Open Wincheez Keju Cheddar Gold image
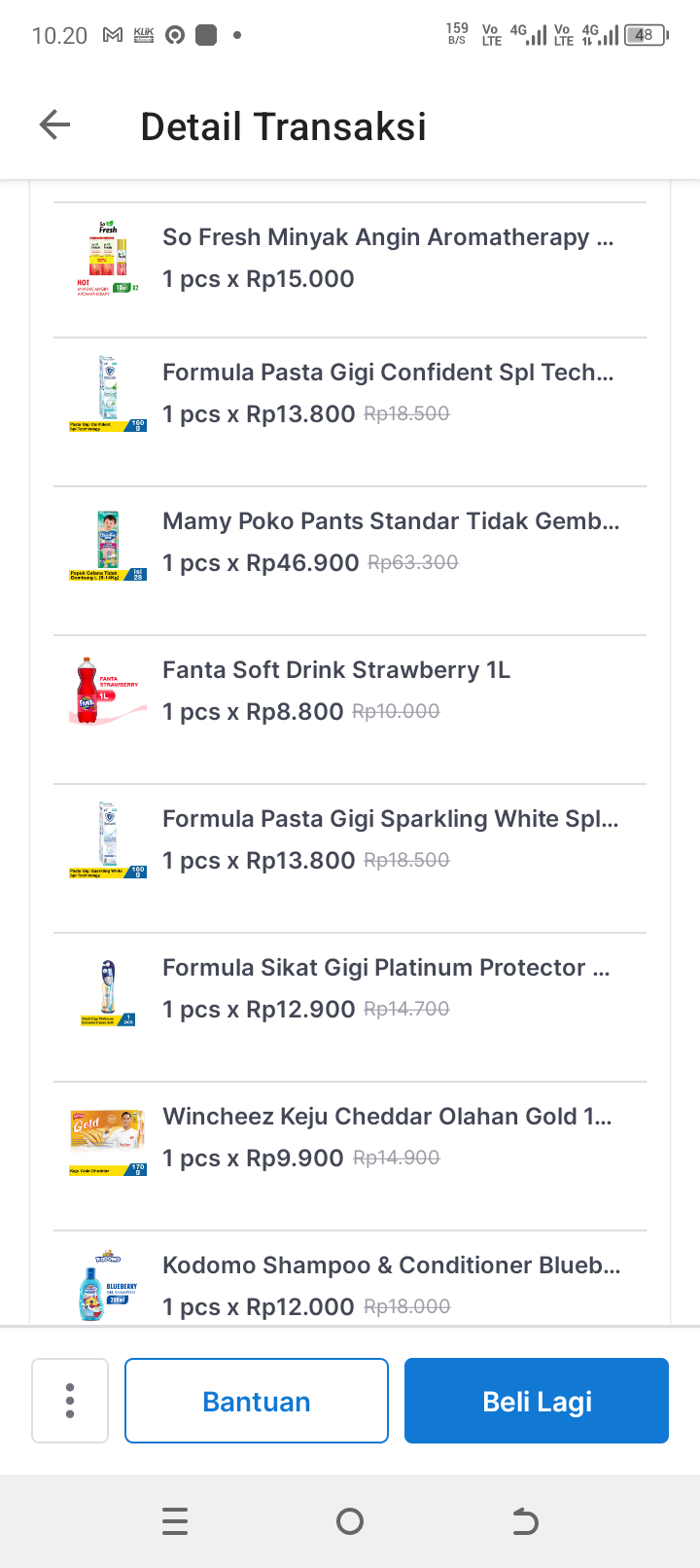Image resolution: width=700 pixels, height=1568 pixels. point(108,1138)
